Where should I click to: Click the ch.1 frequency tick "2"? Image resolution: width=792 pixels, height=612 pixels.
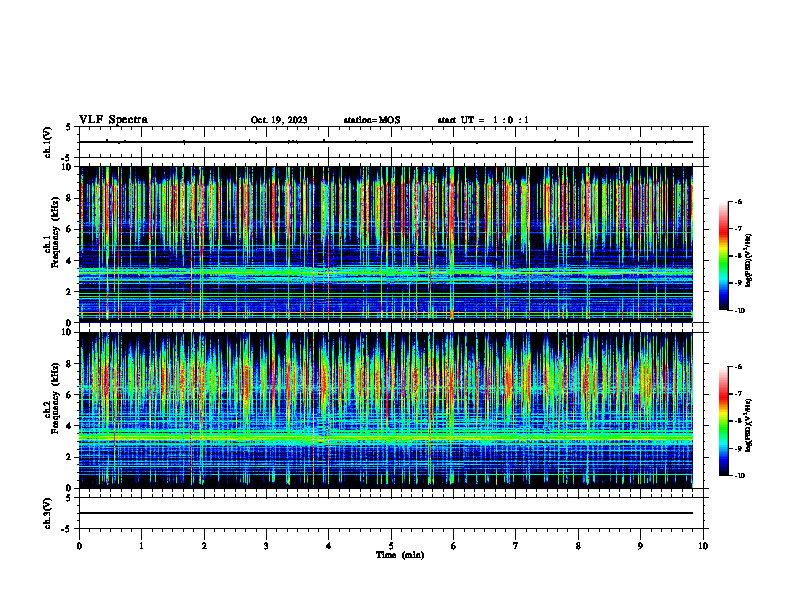pyautogui.click(x=70, y=291)
